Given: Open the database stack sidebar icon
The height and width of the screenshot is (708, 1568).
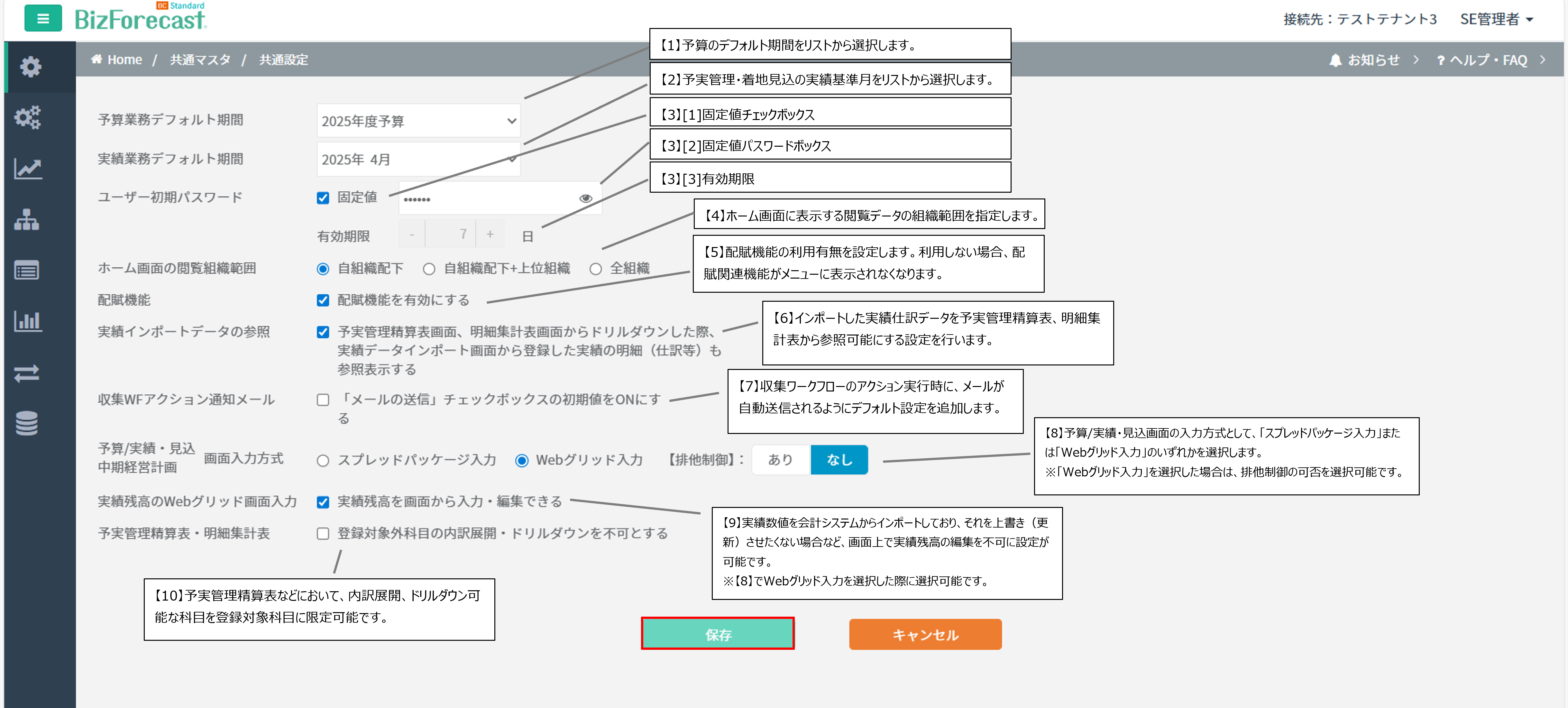Looking at the screenshot, I should tap(27, 423).
